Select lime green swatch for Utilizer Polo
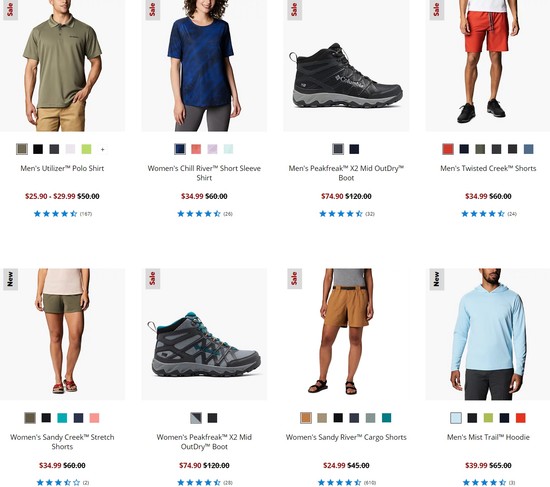Screen dimensions: 550x487 pyautogui.click(x=86, y=149)
